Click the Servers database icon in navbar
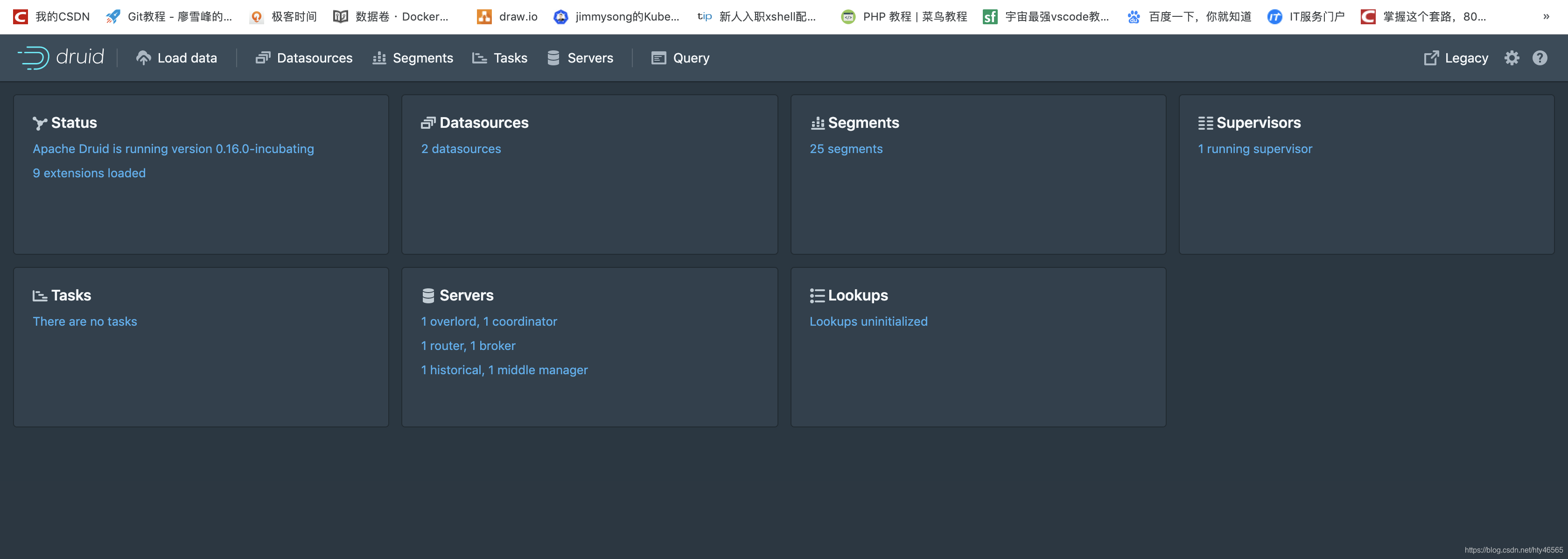This screenshot has height=559, width=1568. 553,58
